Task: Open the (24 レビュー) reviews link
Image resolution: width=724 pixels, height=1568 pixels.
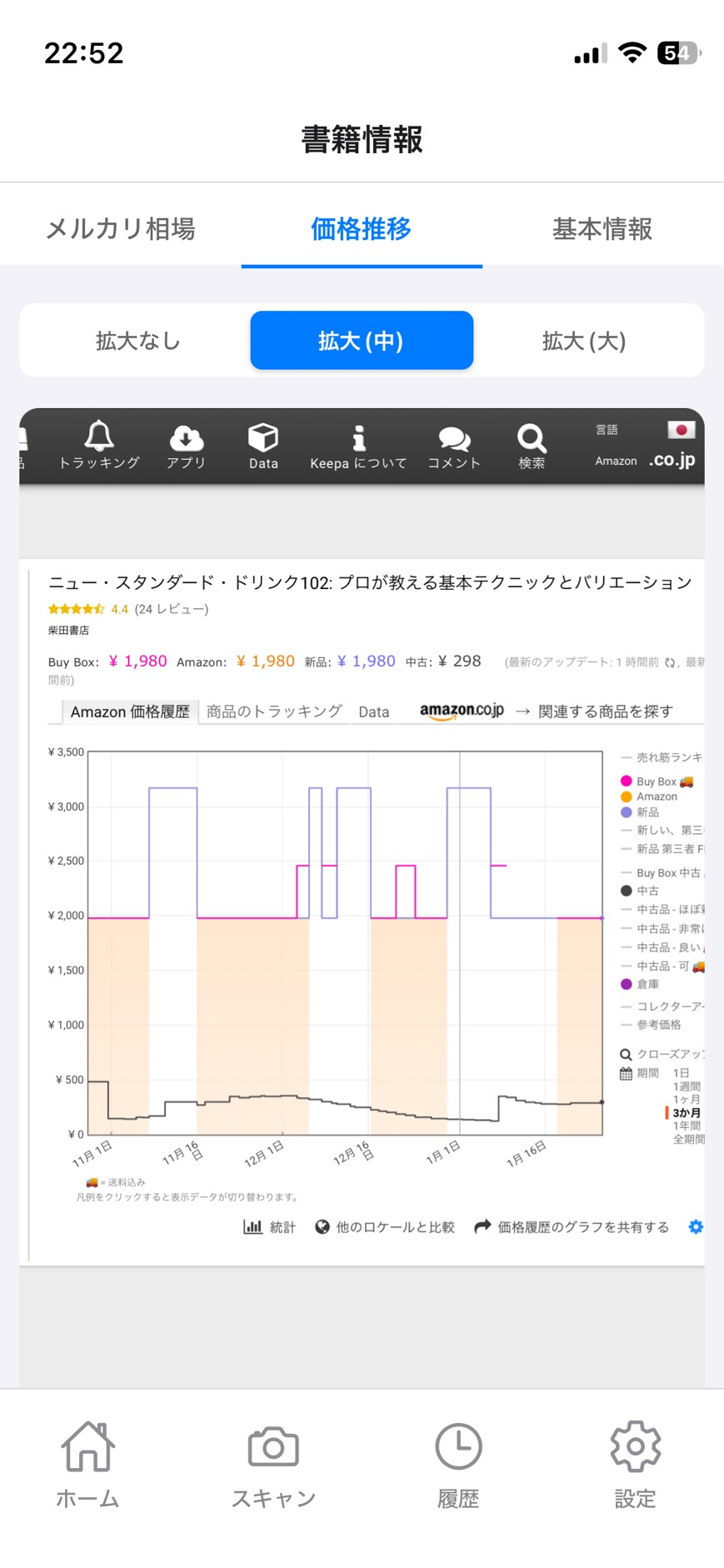Action: coord(172,609)
